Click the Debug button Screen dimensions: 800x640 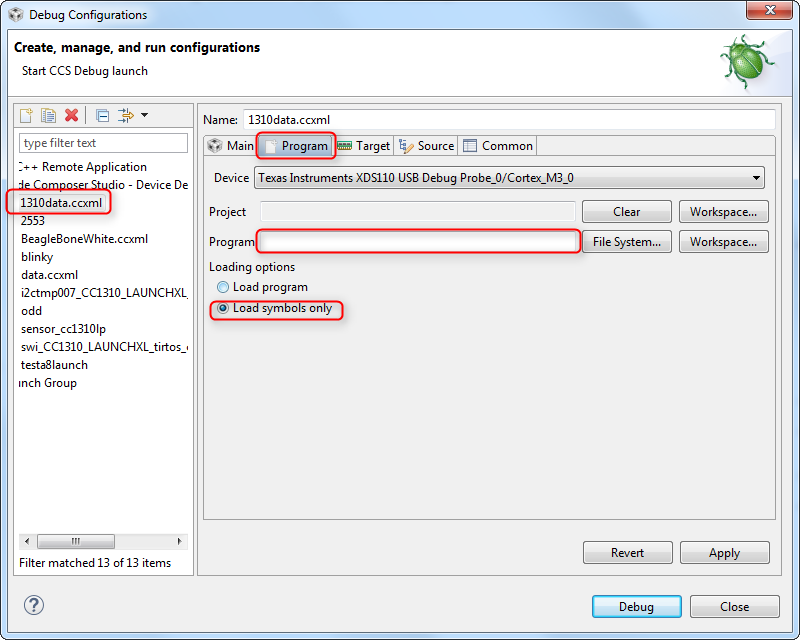click(x=636, y=606)
